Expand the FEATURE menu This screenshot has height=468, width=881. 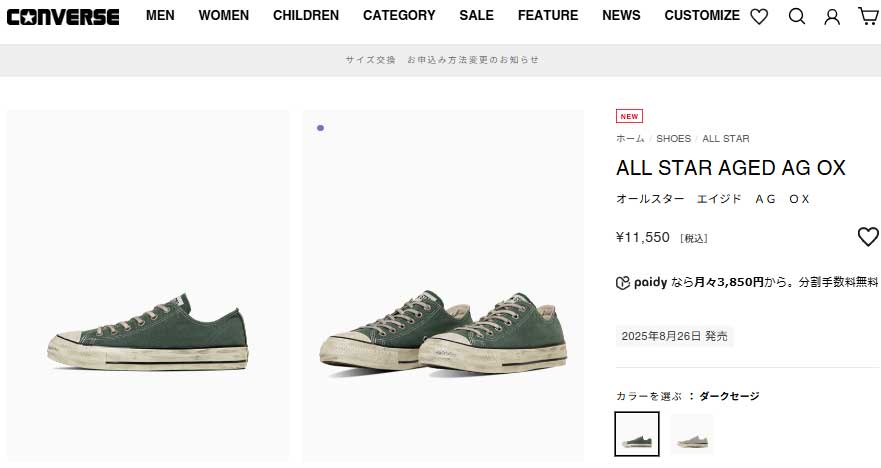548,16
